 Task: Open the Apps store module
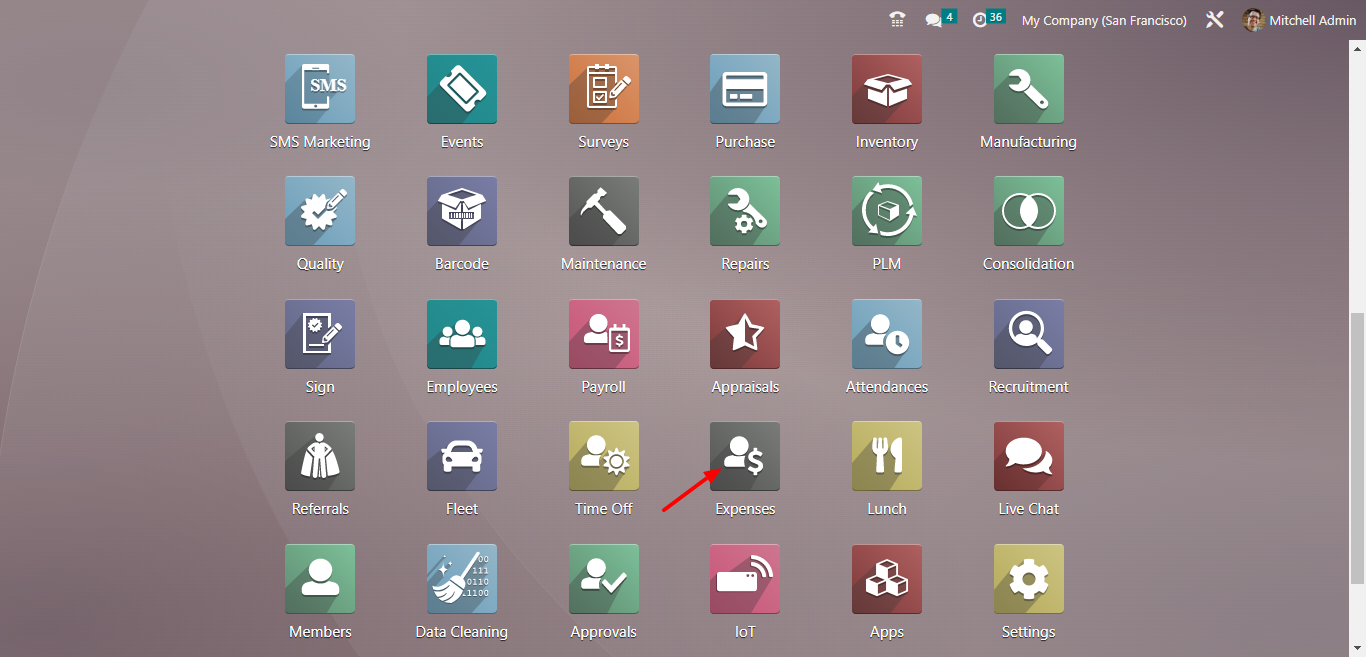pos(886,592)
